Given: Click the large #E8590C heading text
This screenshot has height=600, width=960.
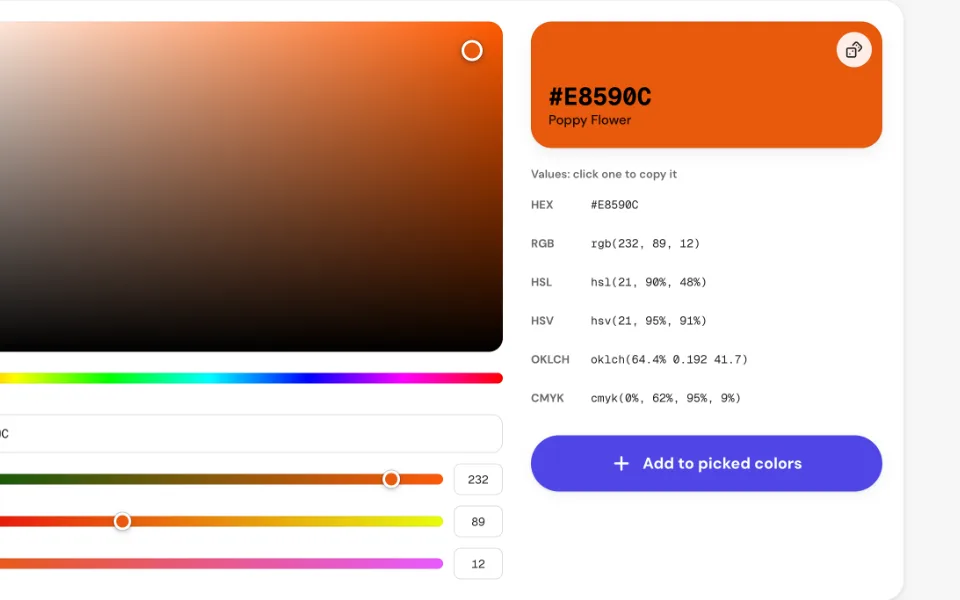Looking at the screenshot, I should click(x=599, y=97).
